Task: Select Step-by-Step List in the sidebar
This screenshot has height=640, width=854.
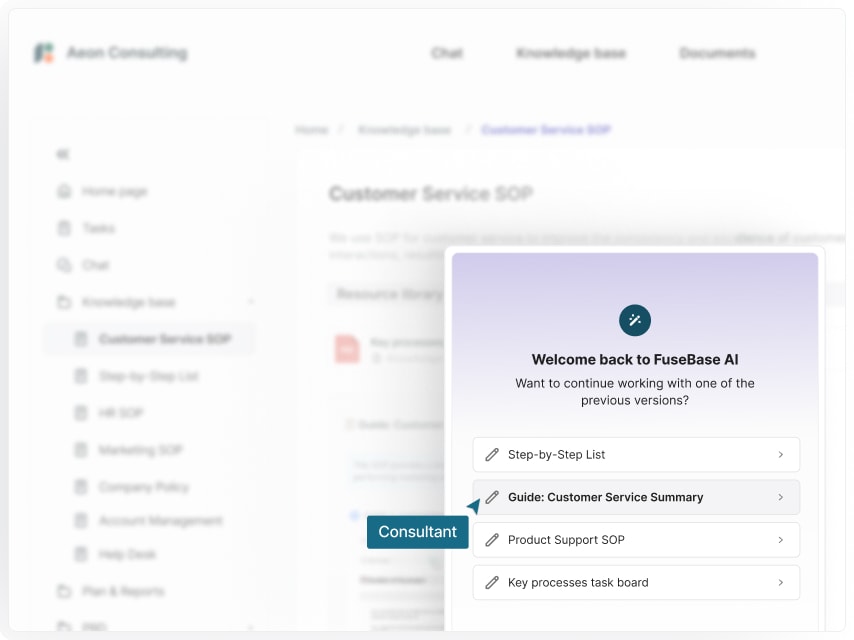Action: (x=149, y=376)
